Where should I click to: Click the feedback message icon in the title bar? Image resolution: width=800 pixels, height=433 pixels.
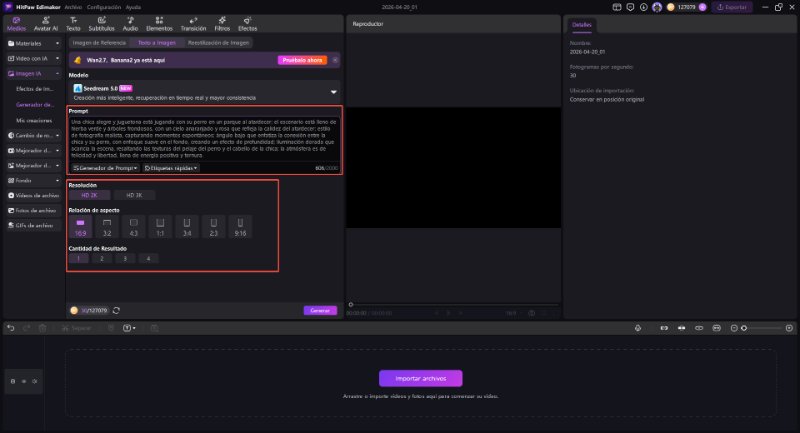coord(630,7)
